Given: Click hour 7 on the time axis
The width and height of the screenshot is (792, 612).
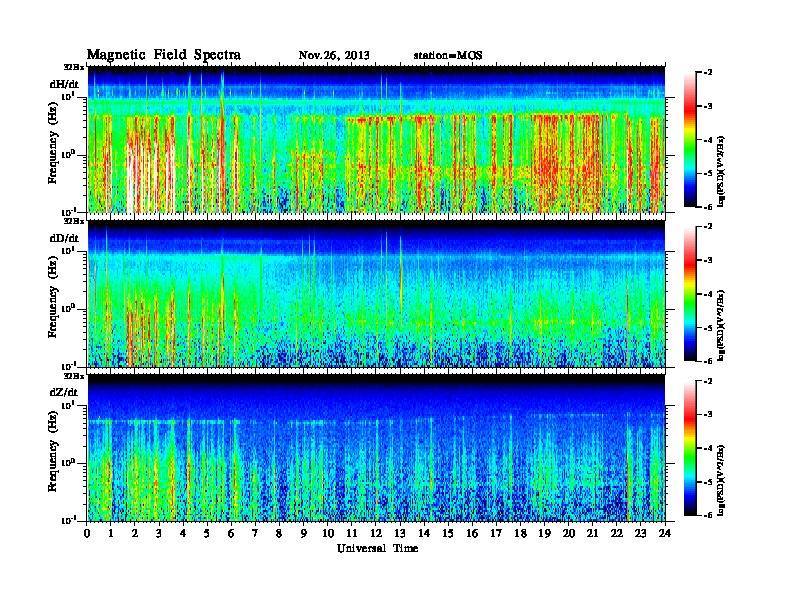Looking at the screenshot, I should pyautogui.click(x=256, y=533).
